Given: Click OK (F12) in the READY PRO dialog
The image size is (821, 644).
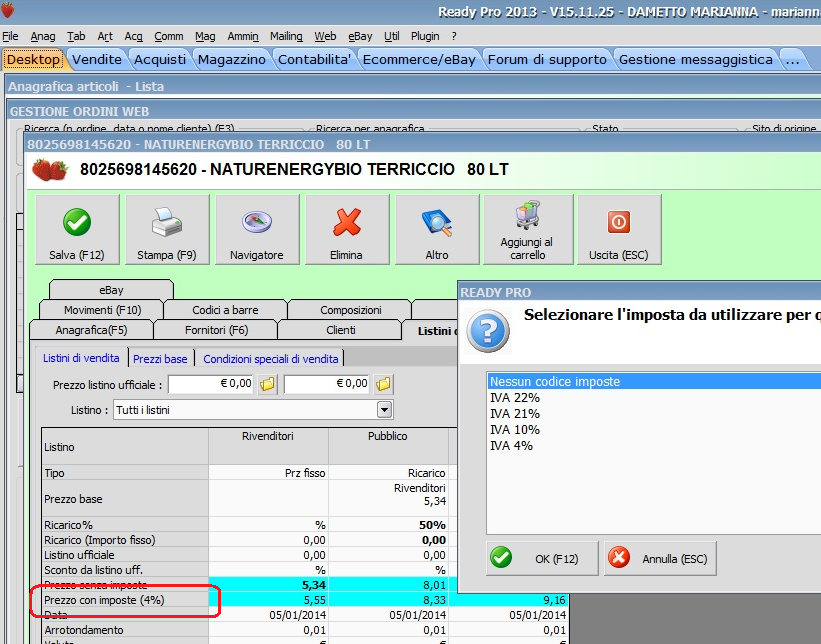Looking at the screenshot, I should (x=542, y=559).
